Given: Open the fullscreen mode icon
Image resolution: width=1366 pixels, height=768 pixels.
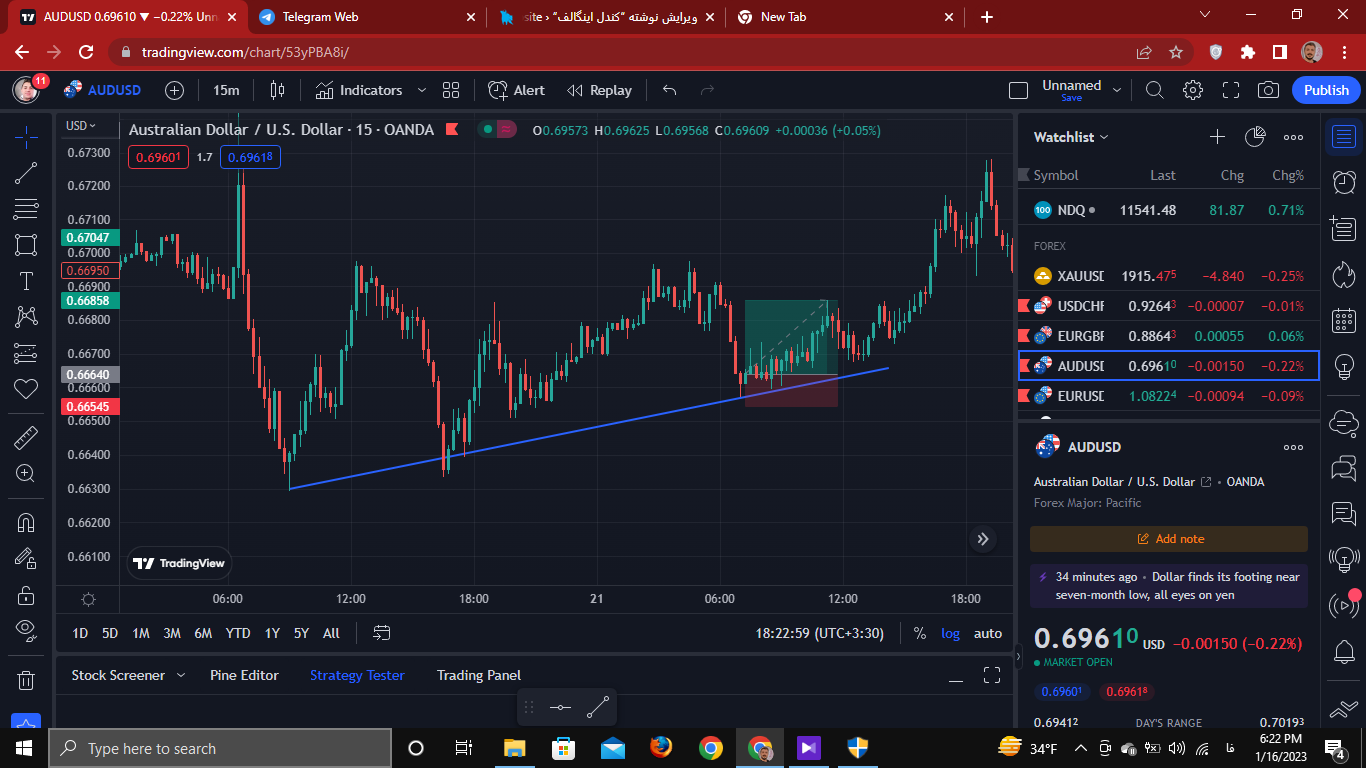Looking at the screenshot, I should point(1230,90).
